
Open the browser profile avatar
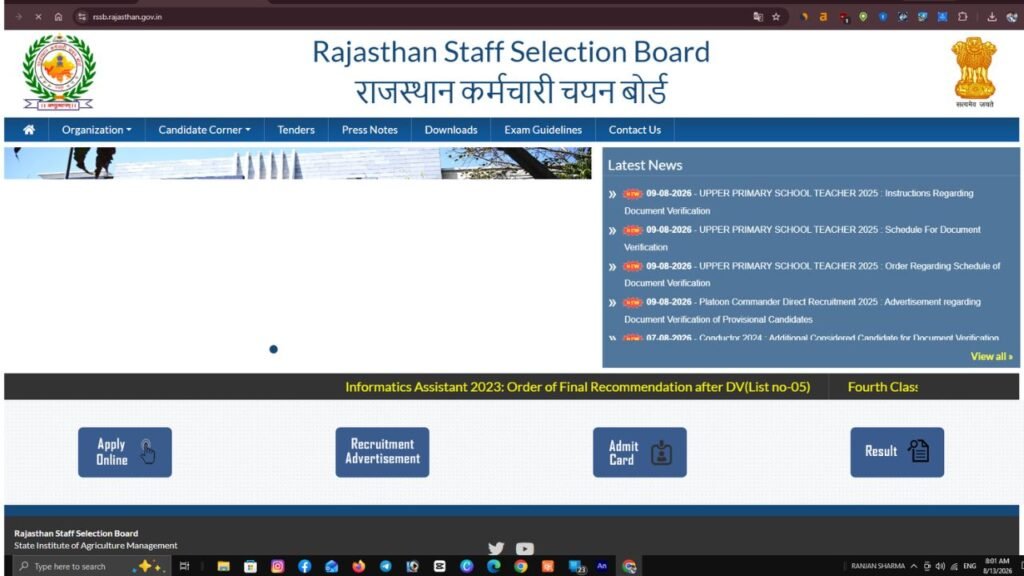(x=1012, y=17)
